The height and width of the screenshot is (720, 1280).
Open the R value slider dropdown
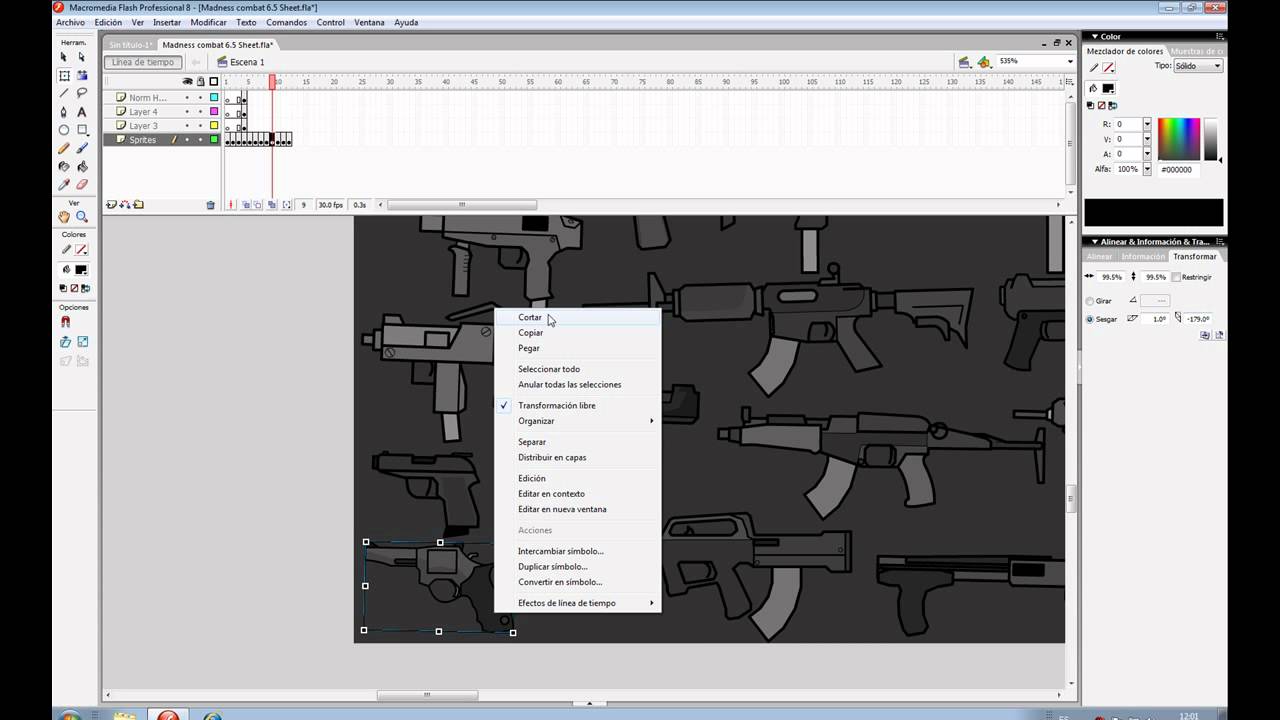point(1147,124)
